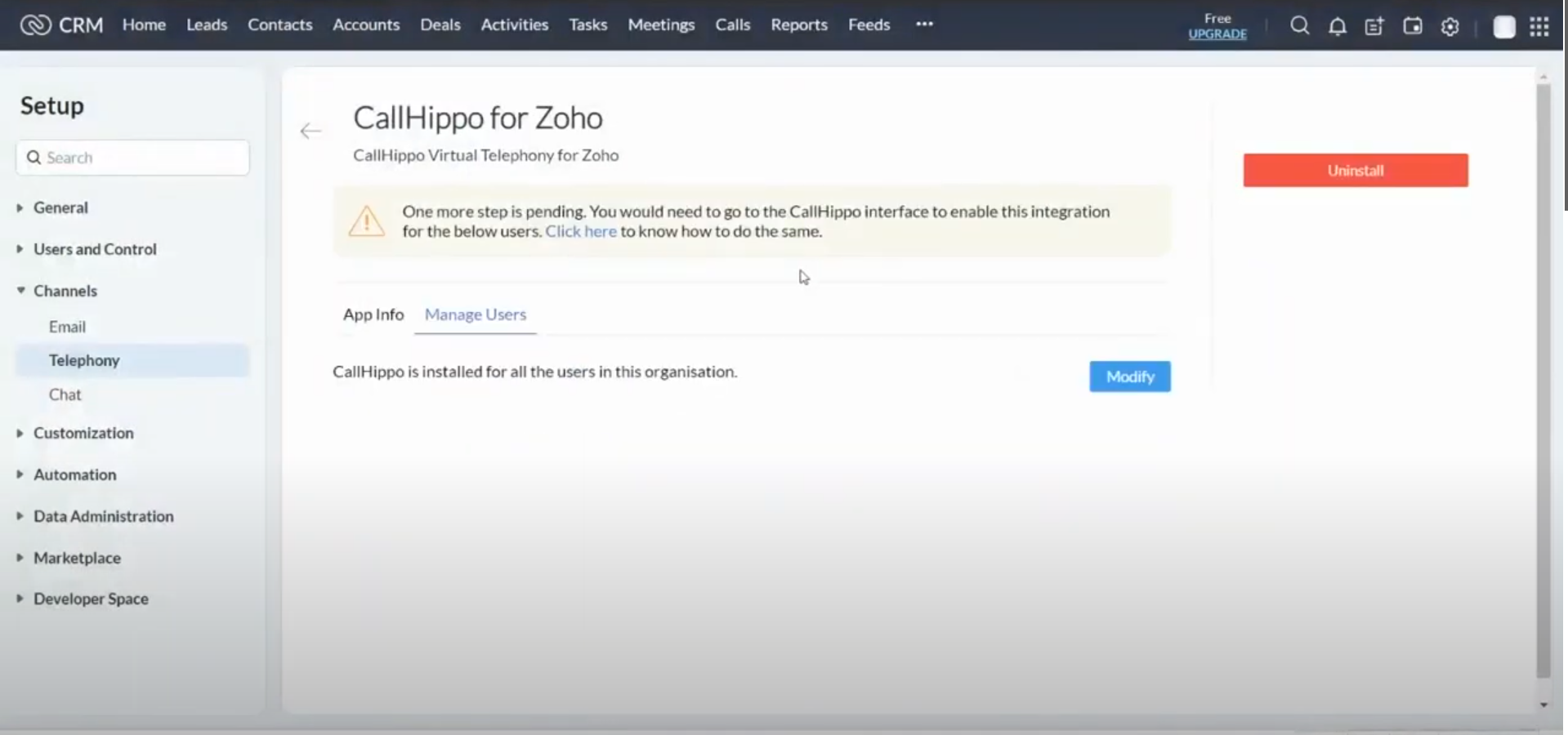Viewport: 1568px width, 735px height.
Task: Click the UPGRADE link
Action: tap(1217, 34)
